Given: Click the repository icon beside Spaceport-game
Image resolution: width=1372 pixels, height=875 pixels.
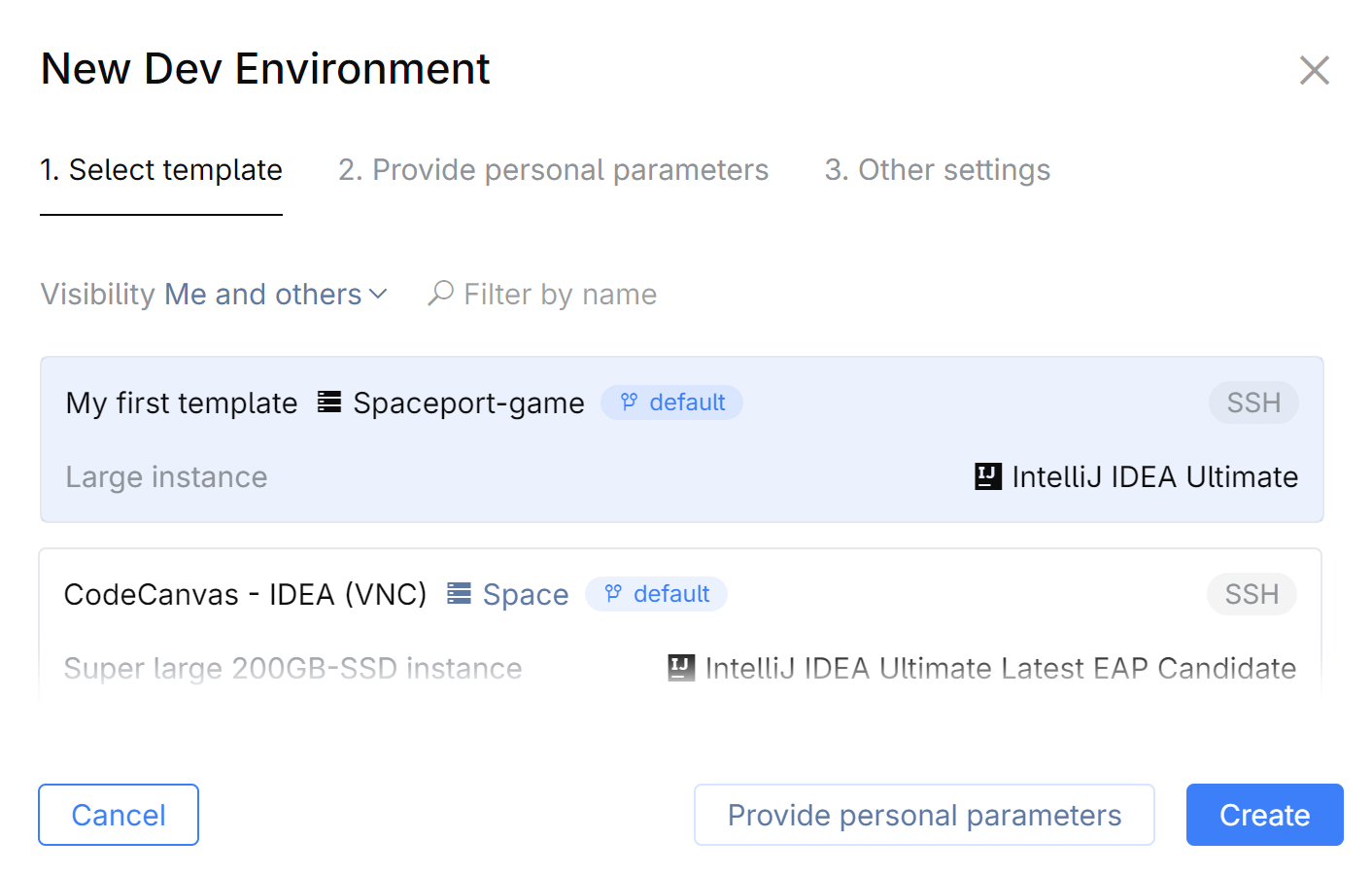Looking at the screenshot, I should [x=326, y=402].
